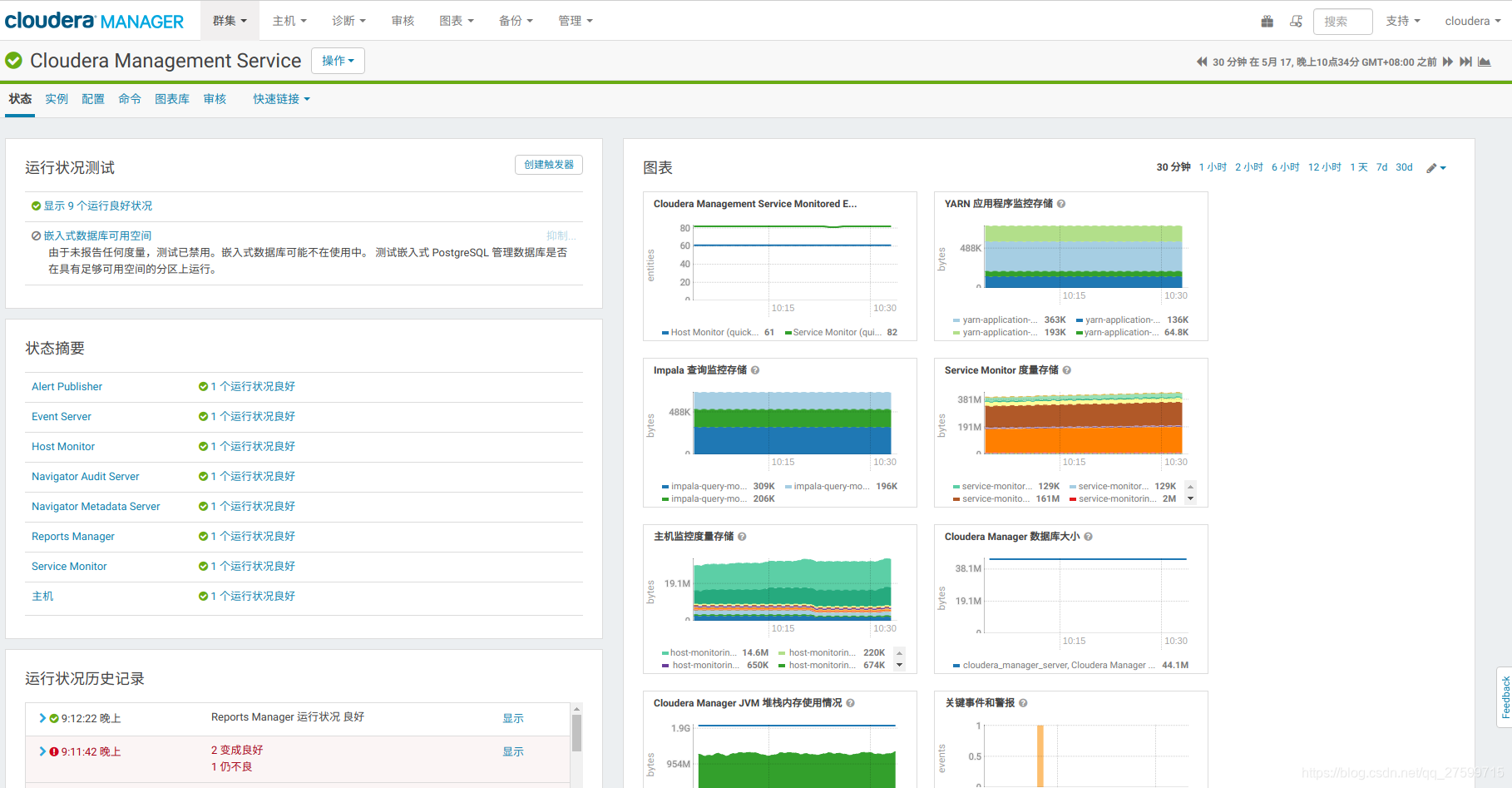Open the 操作 actions dropdown

tap(338, 61)
